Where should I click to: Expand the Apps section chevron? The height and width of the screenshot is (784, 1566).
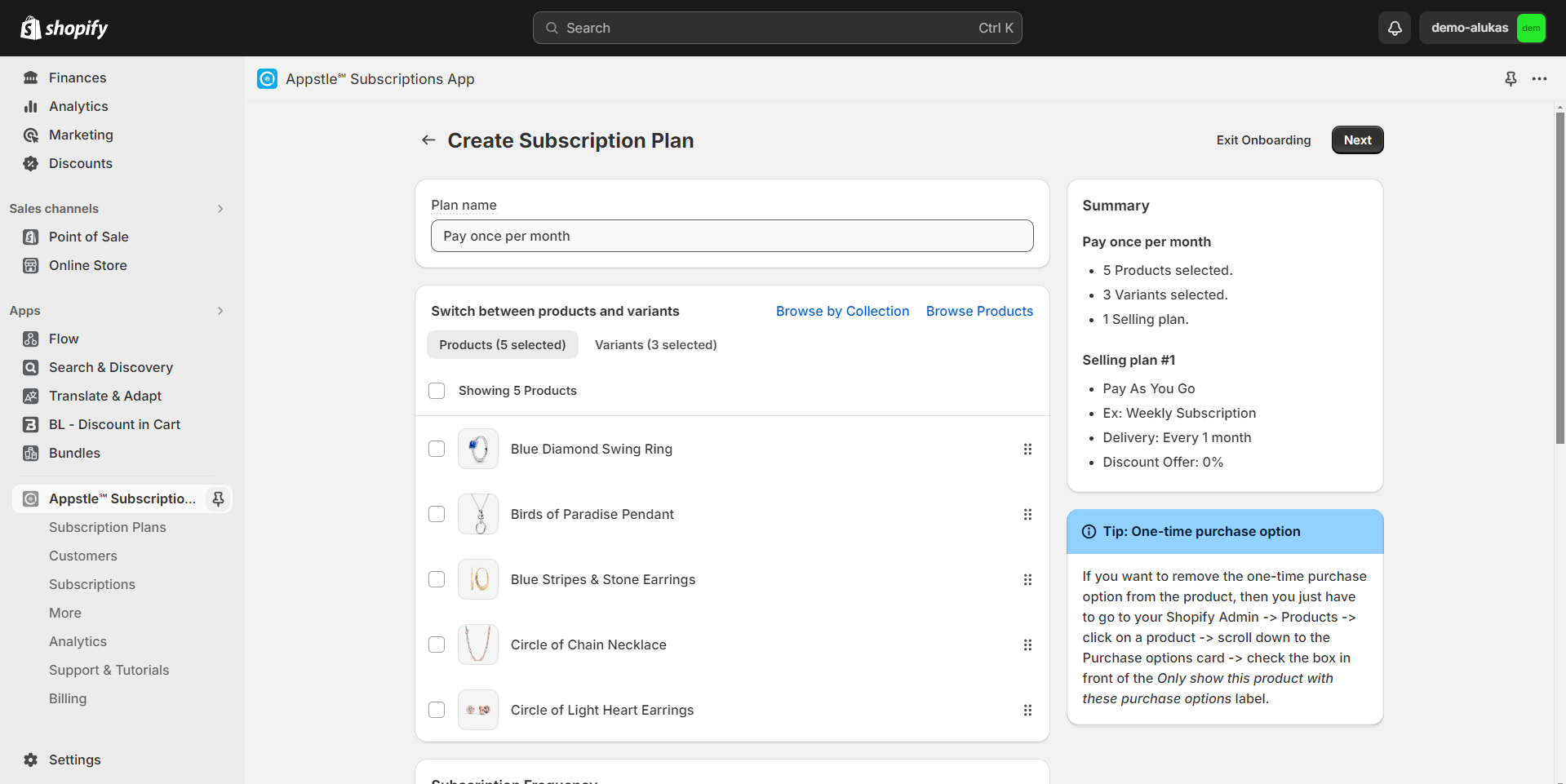click(x=220, y=311)
